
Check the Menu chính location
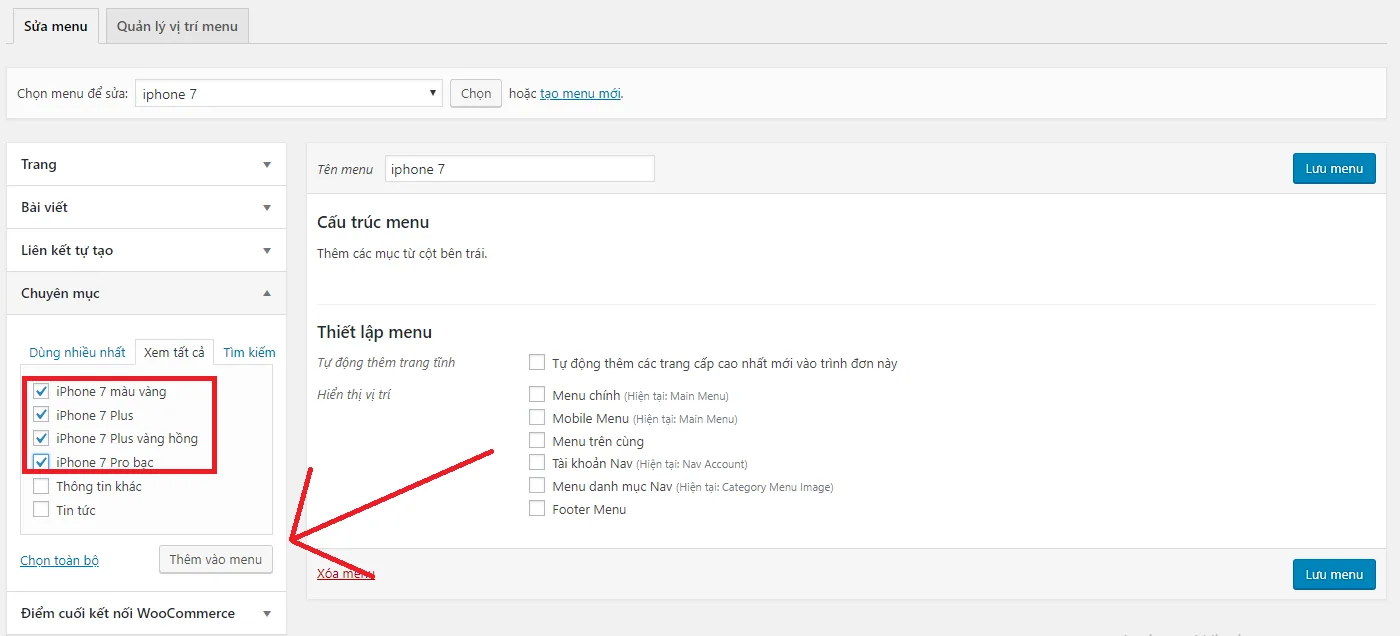(x=537, y=394)
